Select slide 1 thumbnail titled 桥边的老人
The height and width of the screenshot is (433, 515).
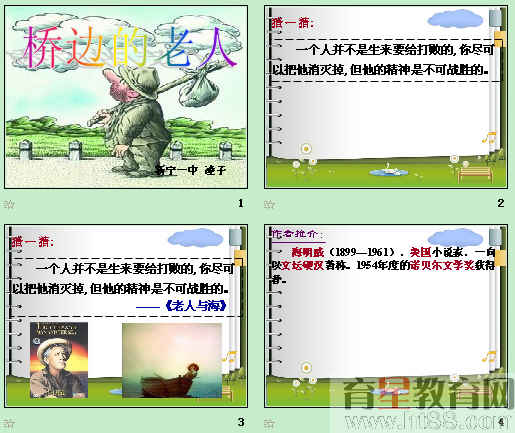point(126,97)
